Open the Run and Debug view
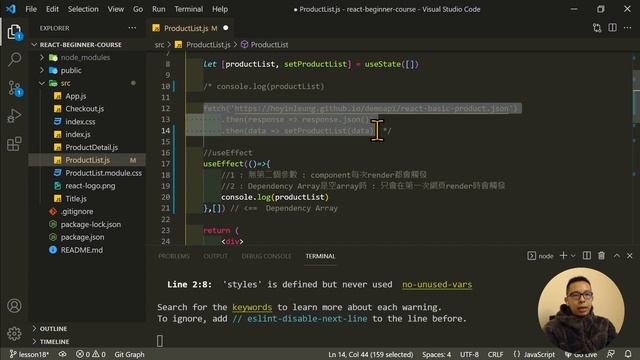 (14, 116)
